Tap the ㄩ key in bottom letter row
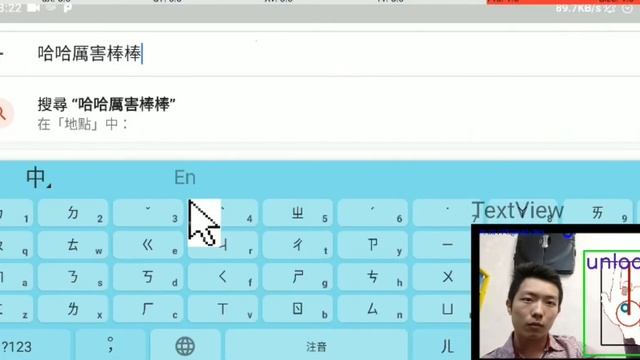The image size is (640, 360). pyautogui.click(x=442, y=309)
